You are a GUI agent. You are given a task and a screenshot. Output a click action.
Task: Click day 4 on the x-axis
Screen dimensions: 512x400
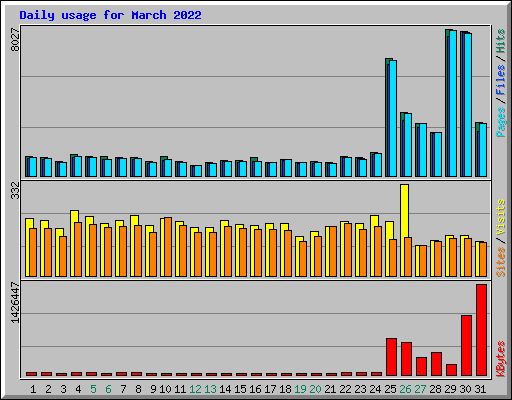coord(78,389)
